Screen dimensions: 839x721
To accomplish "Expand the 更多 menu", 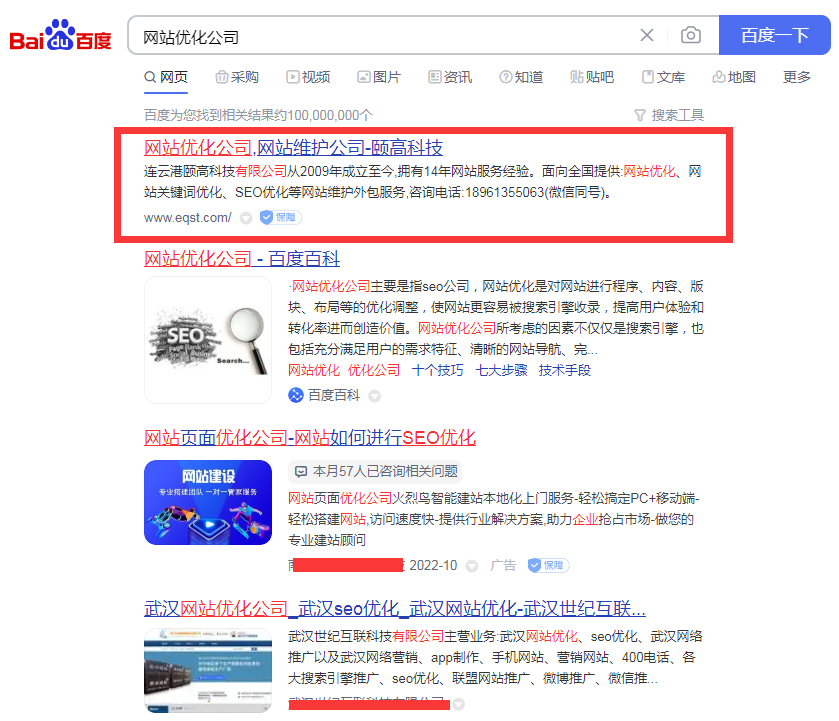I will click(x=797, y=78).
